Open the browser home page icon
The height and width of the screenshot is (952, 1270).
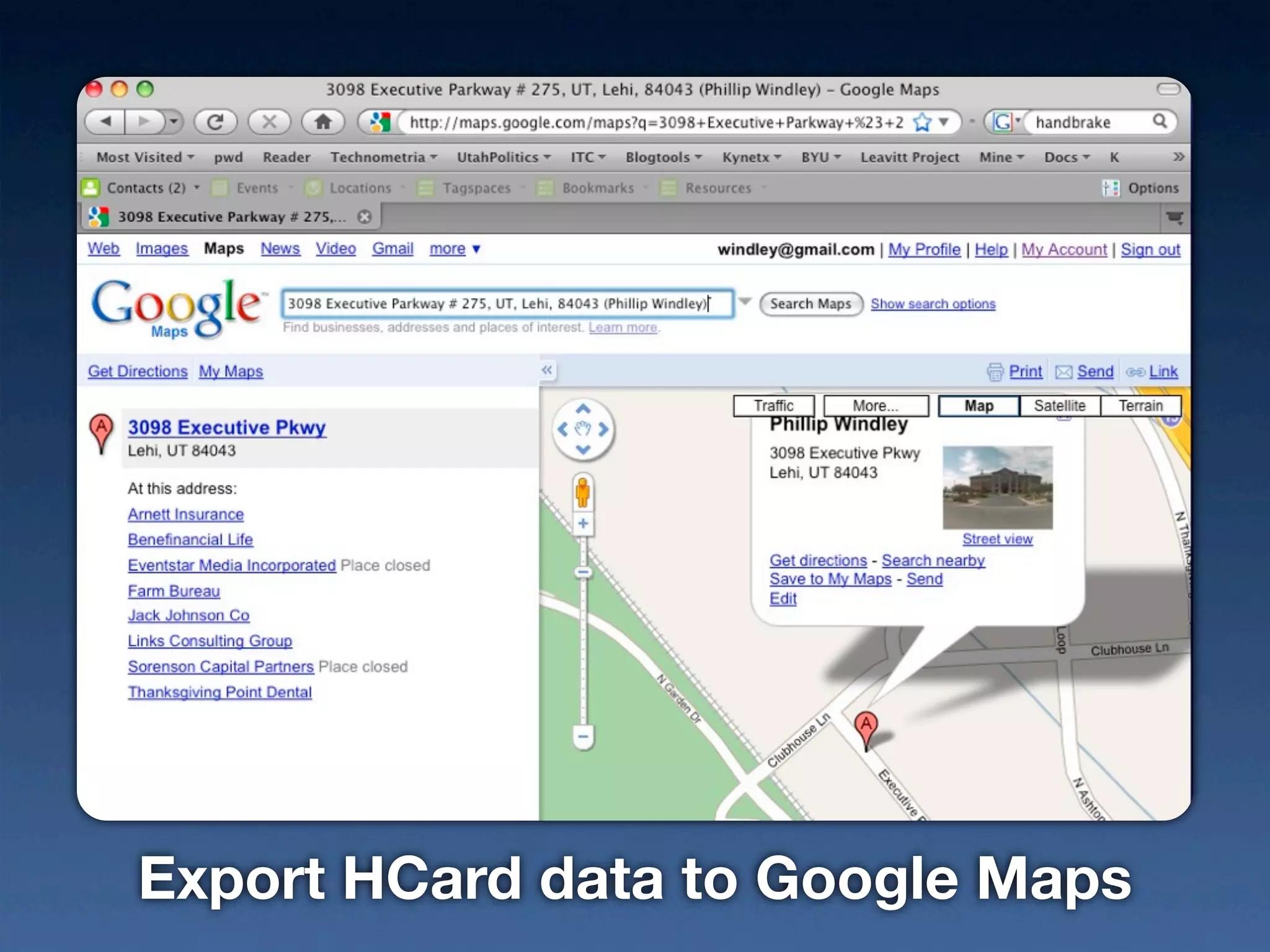coord(322,121)
